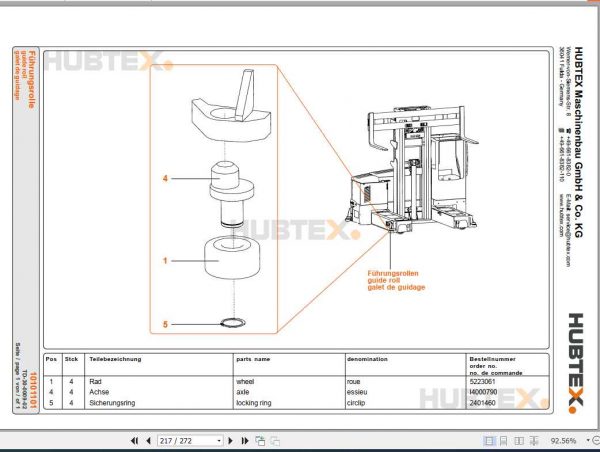
Task: Click the 'Bestellnummer' column header
Action: click(492, 359)
